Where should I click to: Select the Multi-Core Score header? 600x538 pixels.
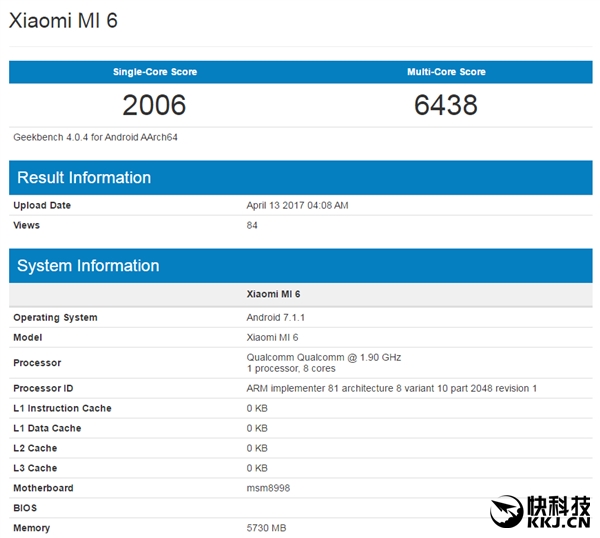coord(446,72)
